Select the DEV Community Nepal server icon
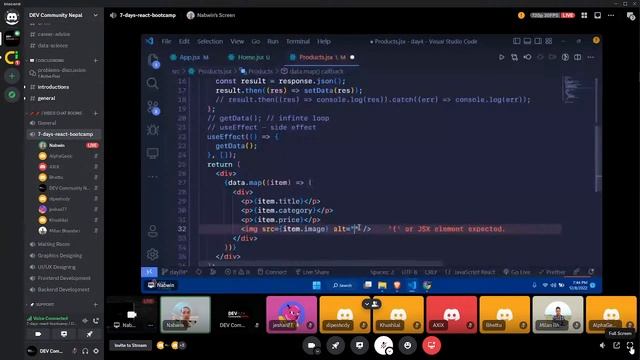The height and width of the screenshot is (360, 640). (12, 38)
